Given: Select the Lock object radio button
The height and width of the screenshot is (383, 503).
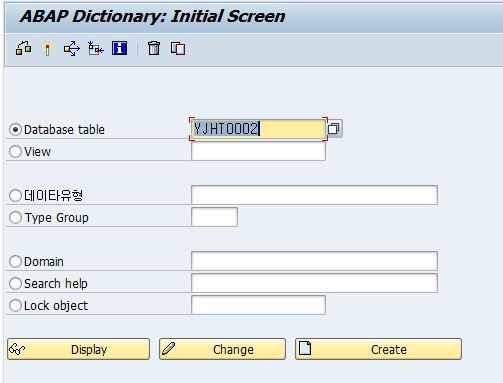Looking at the screenshot, I should click(15, 306).
